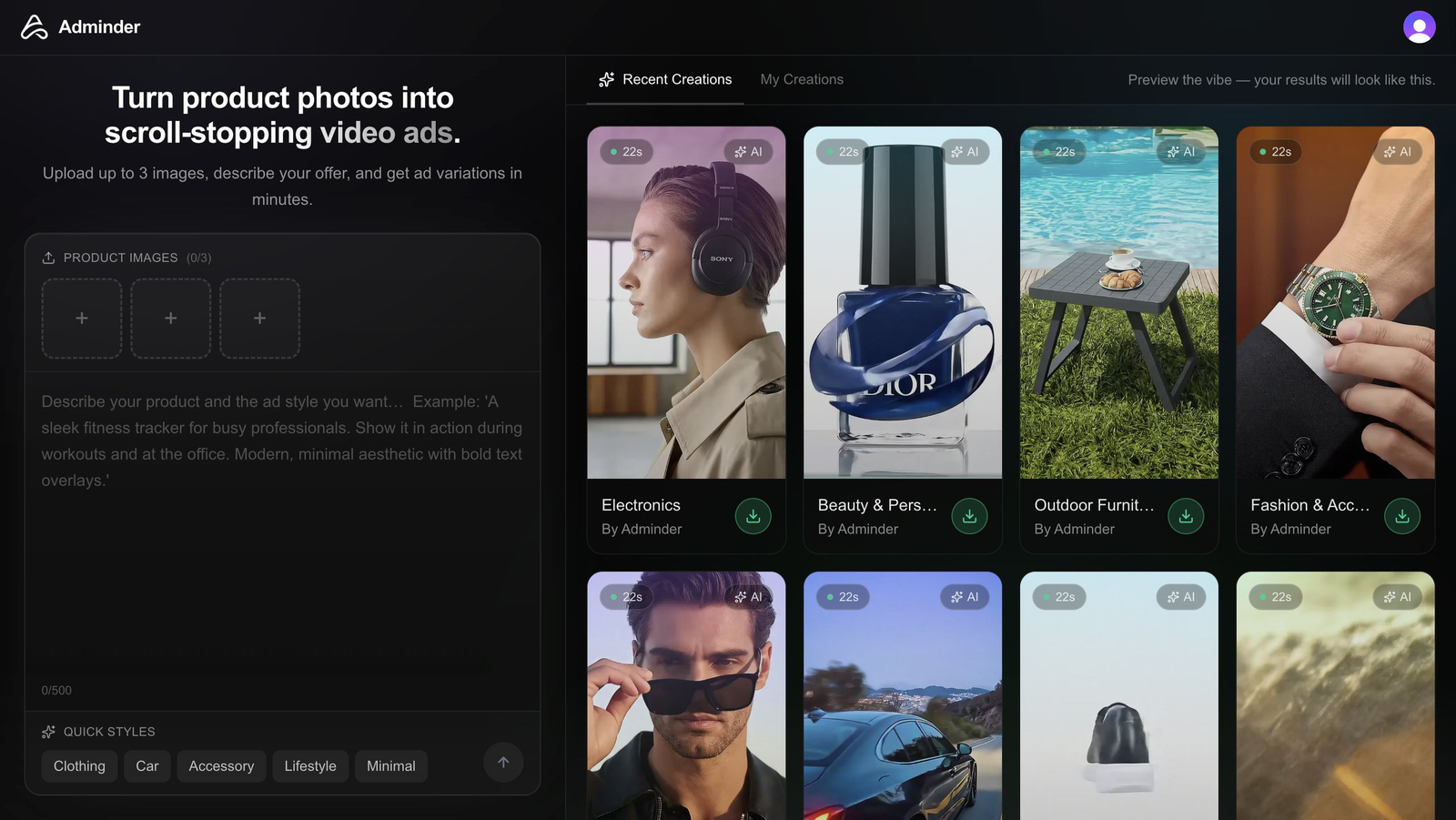This screenshot has width=1456, height=820.
Task: Apply the Car quick style
Action: pos(147,766)
